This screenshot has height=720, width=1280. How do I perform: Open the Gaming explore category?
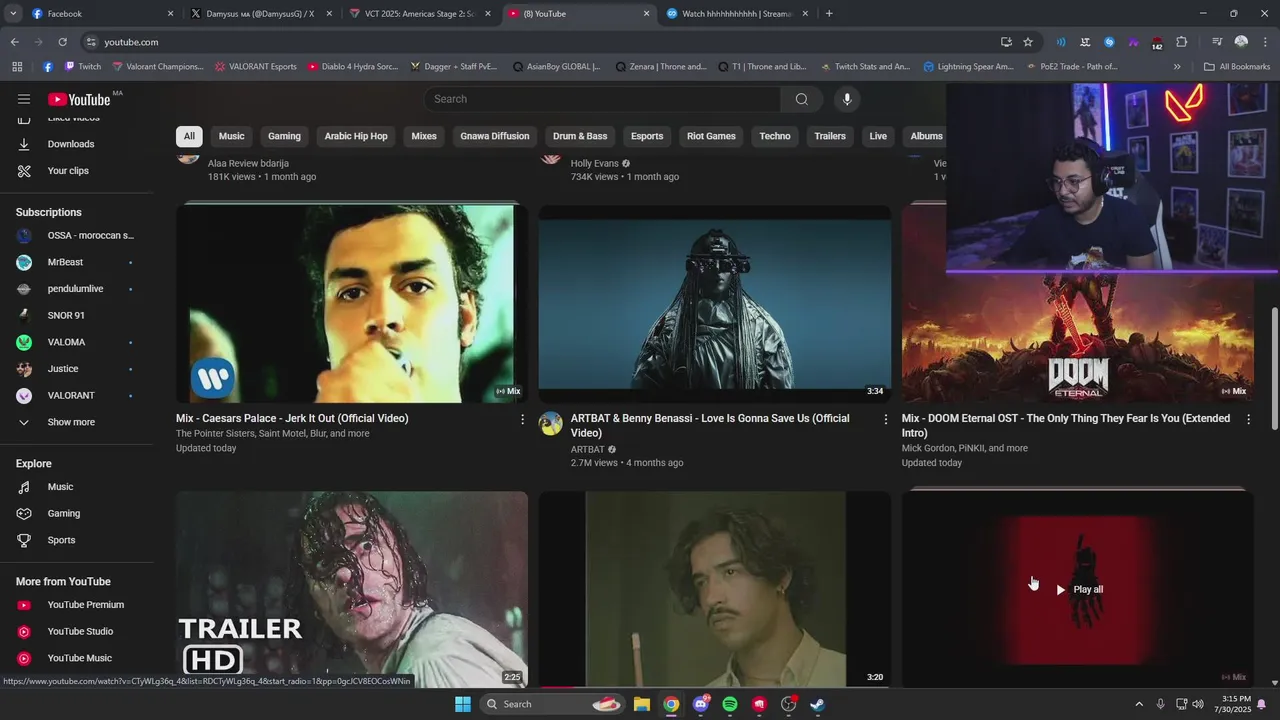(63, 514)
